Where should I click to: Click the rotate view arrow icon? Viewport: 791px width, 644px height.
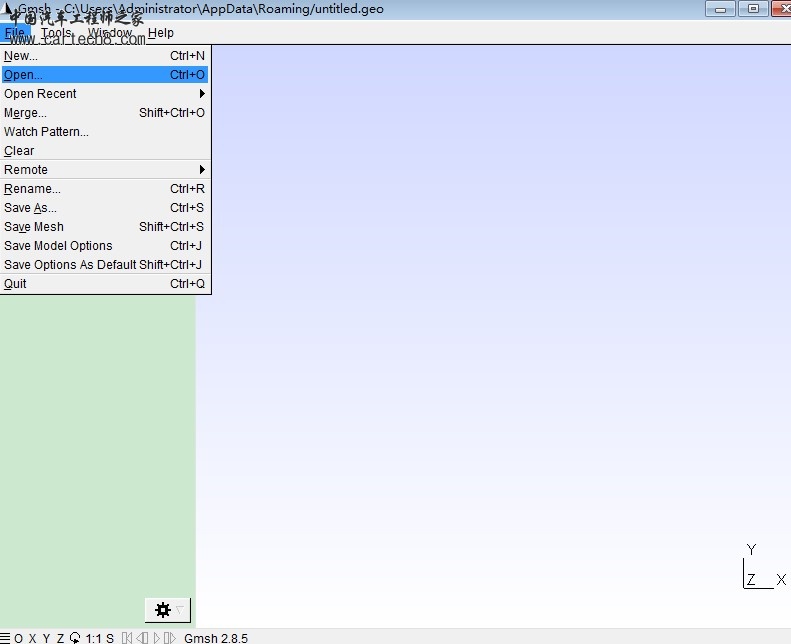(x=75, y=638)
